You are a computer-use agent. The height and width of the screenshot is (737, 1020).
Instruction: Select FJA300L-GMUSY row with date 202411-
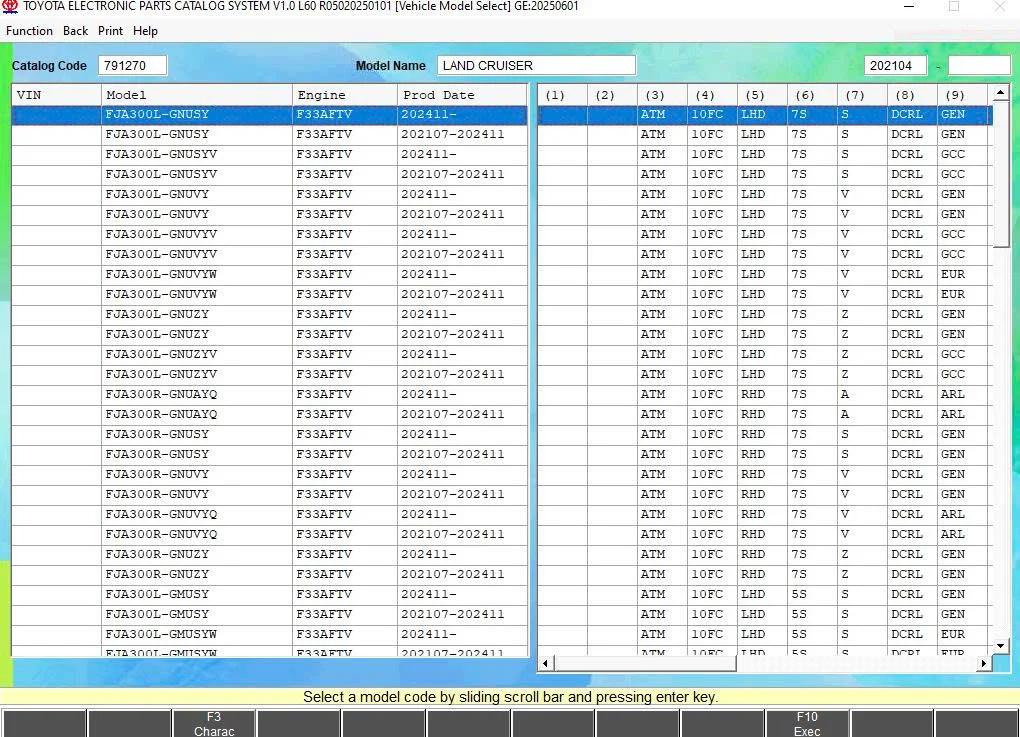269,595
